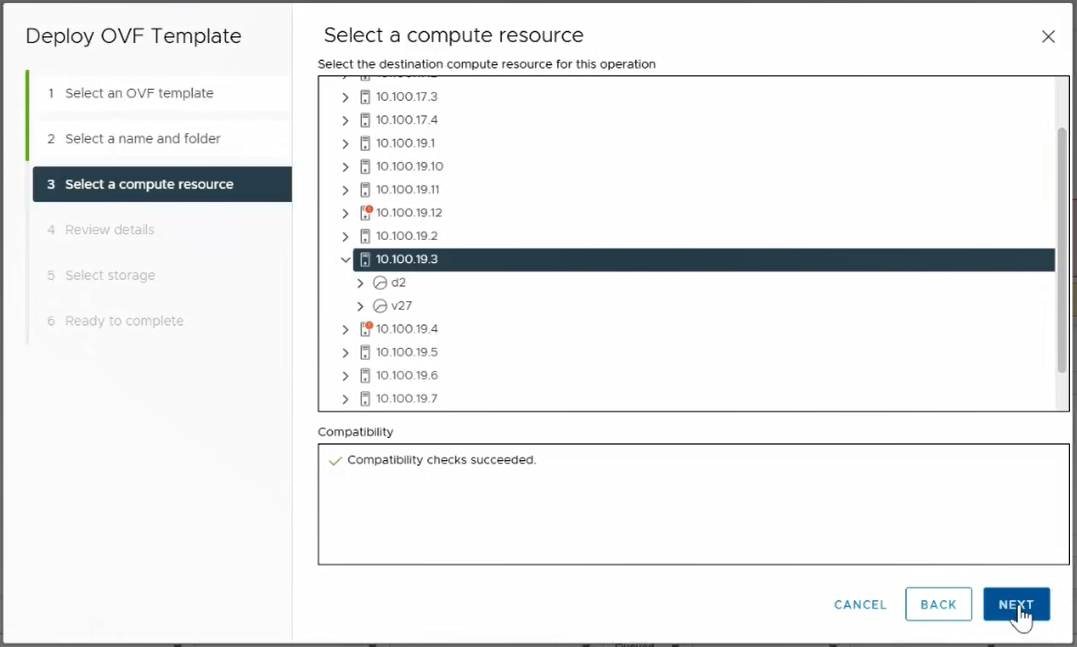Click the compute resource list scrollbar
The image size is (1077, 647).
pos(1062,250)
